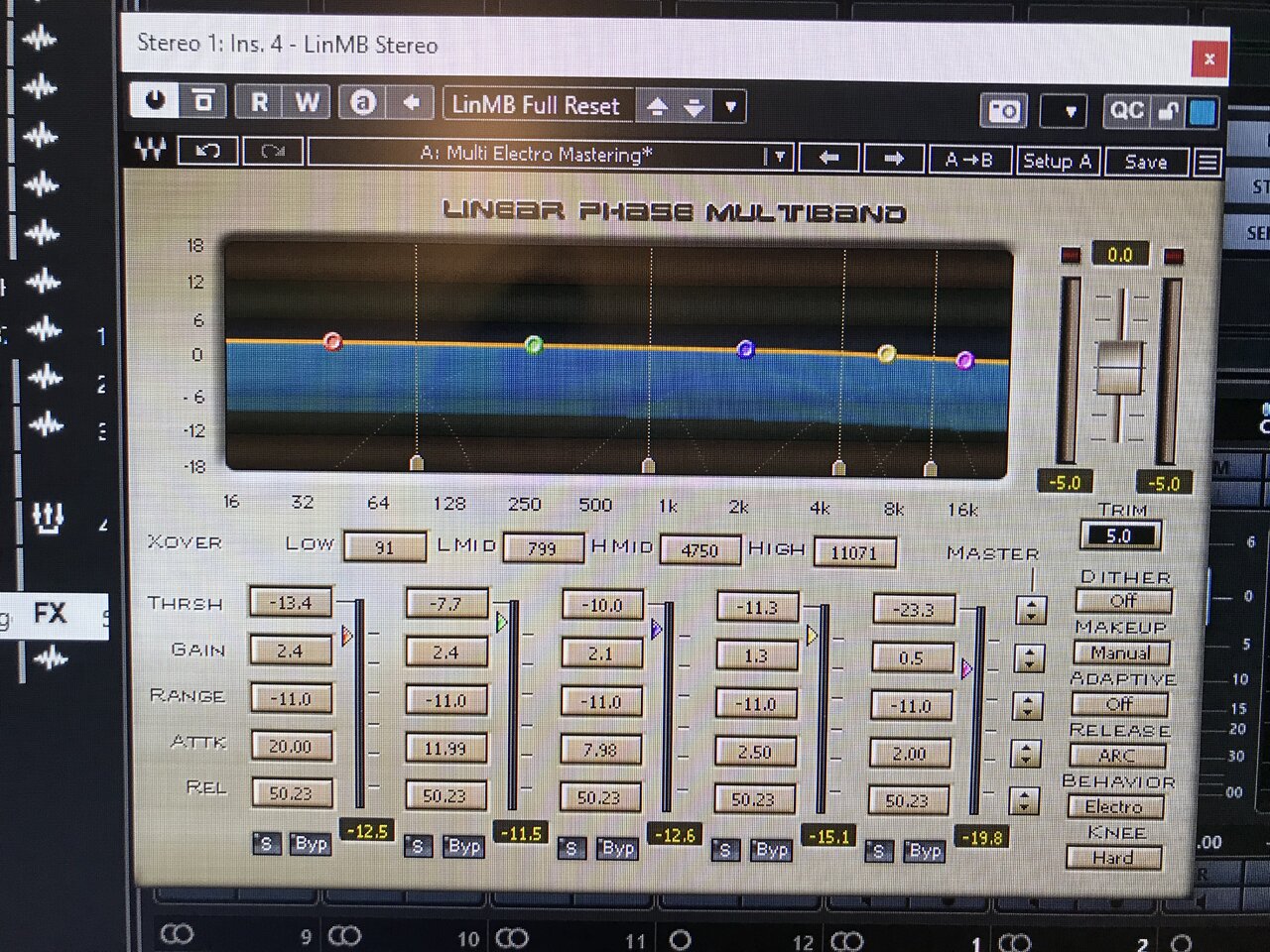Solo the first band with its S button
The height and width of the screenshot is (952, 1270).
tap(266, 844)
